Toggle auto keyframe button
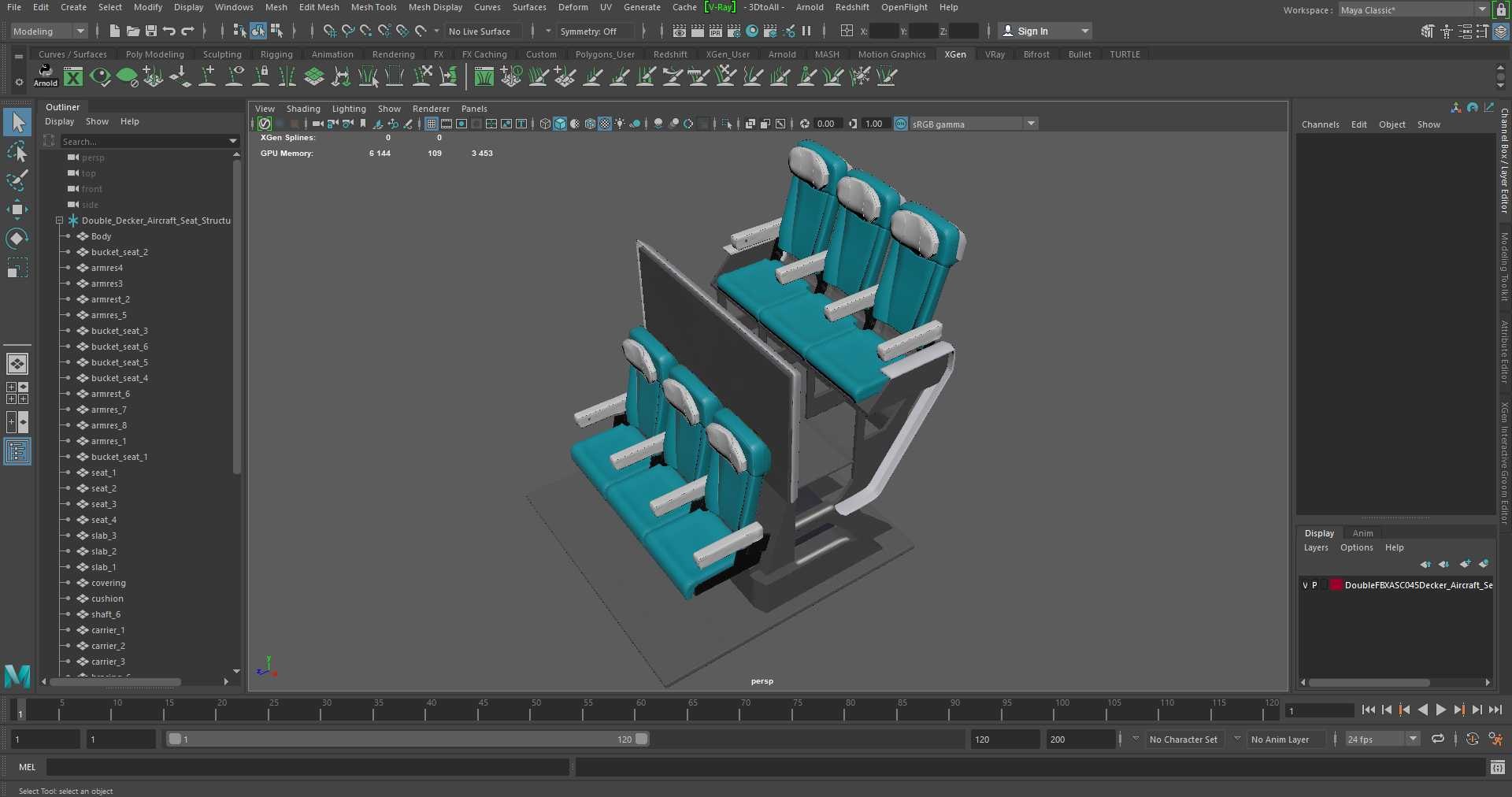The height and width of the screenshot is (797, 1512). 1472,739
